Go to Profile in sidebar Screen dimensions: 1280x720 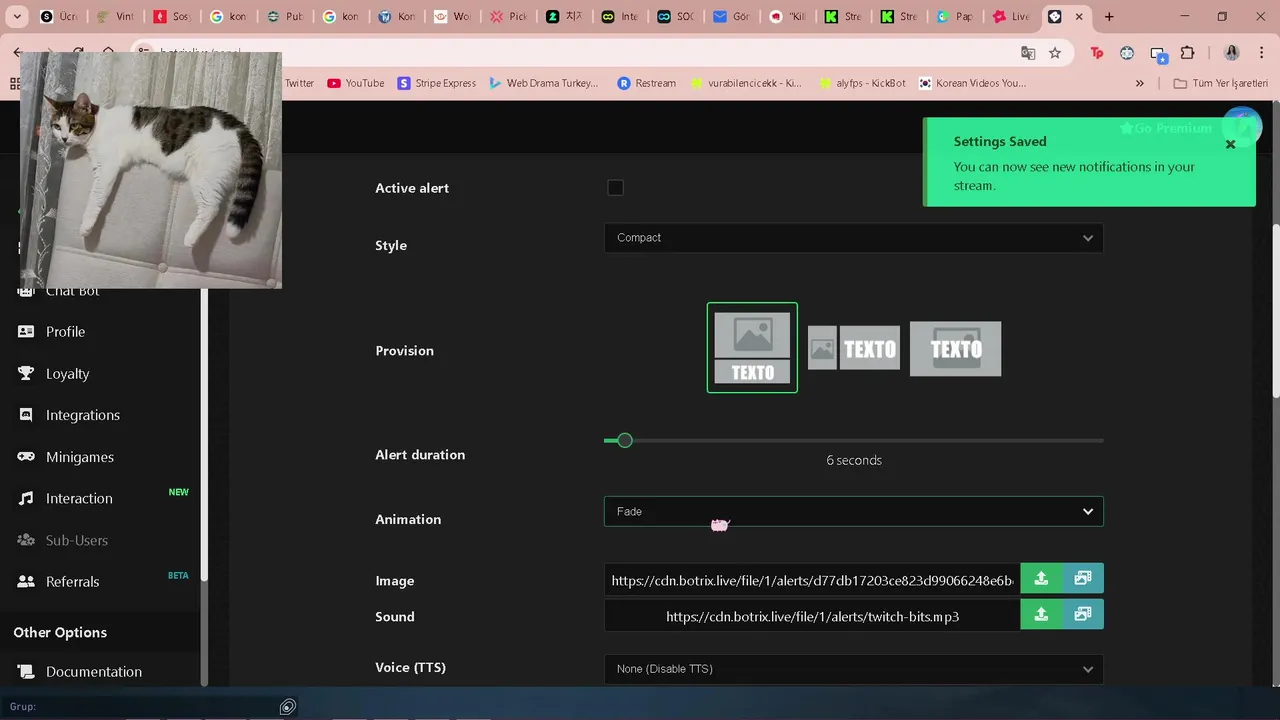click(x=65, y=331)
